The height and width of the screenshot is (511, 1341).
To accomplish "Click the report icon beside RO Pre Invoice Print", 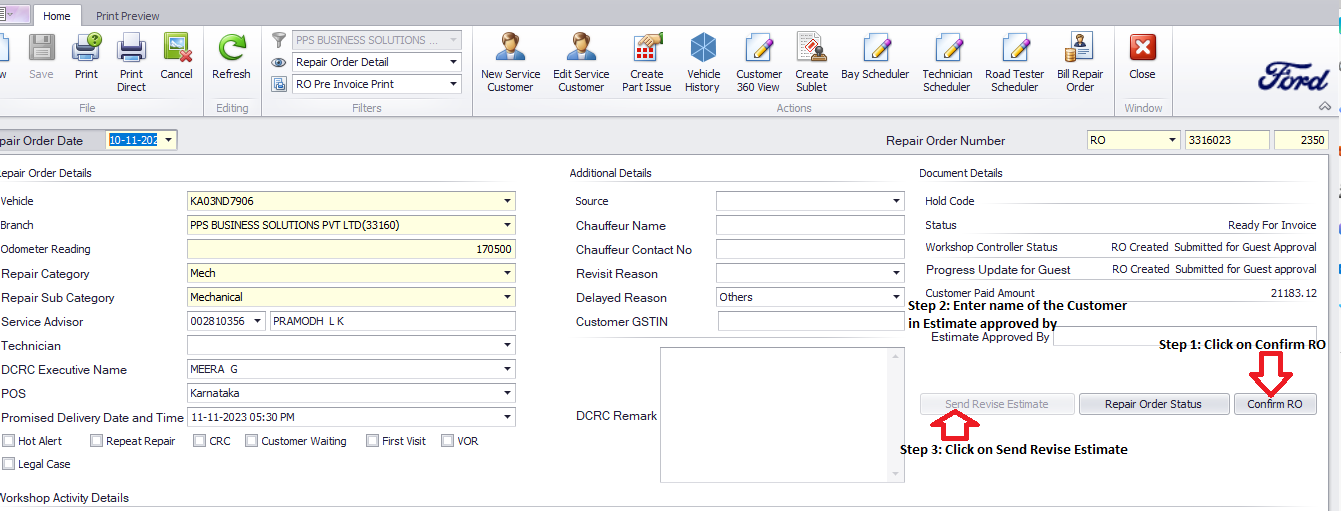I will point(280,84).
